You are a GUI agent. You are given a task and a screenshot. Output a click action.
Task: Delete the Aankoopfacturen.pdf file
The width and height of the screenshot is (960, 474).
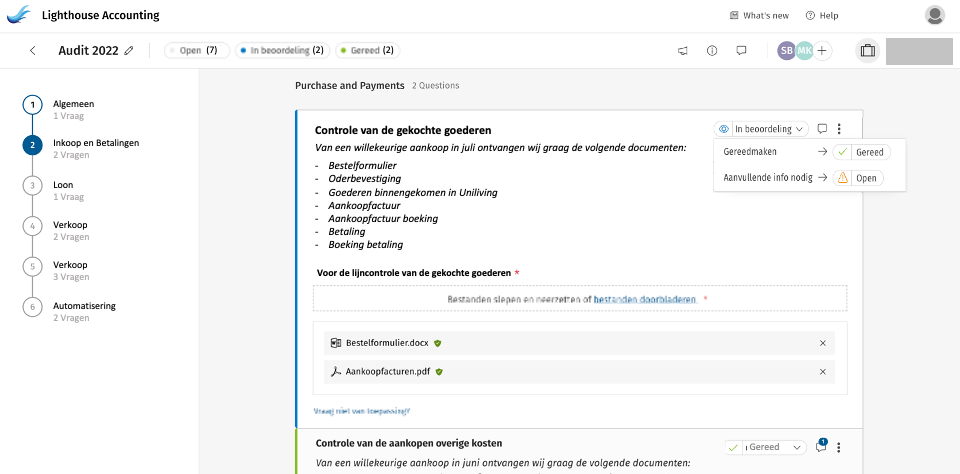click(823, 371)
